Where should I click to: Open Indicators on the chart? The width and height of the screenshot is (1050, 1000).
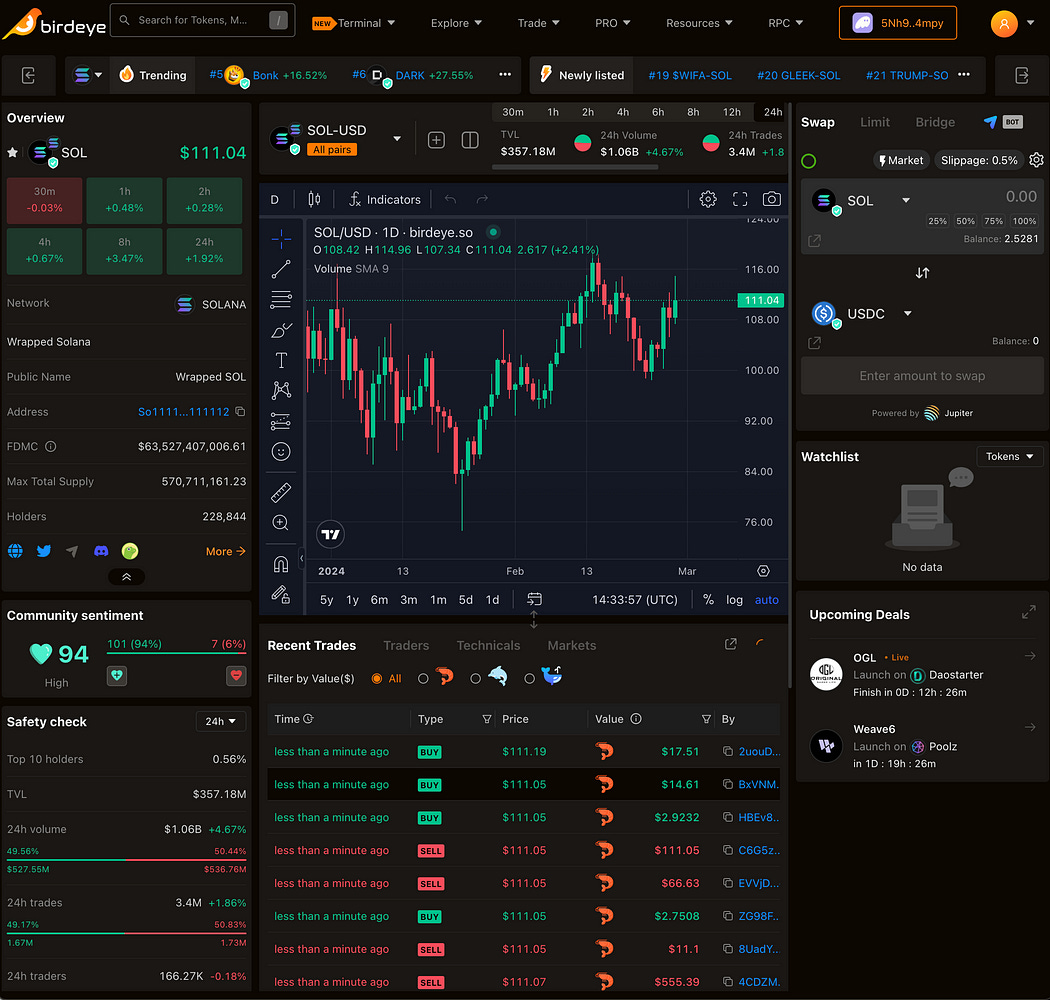point(385,199)
